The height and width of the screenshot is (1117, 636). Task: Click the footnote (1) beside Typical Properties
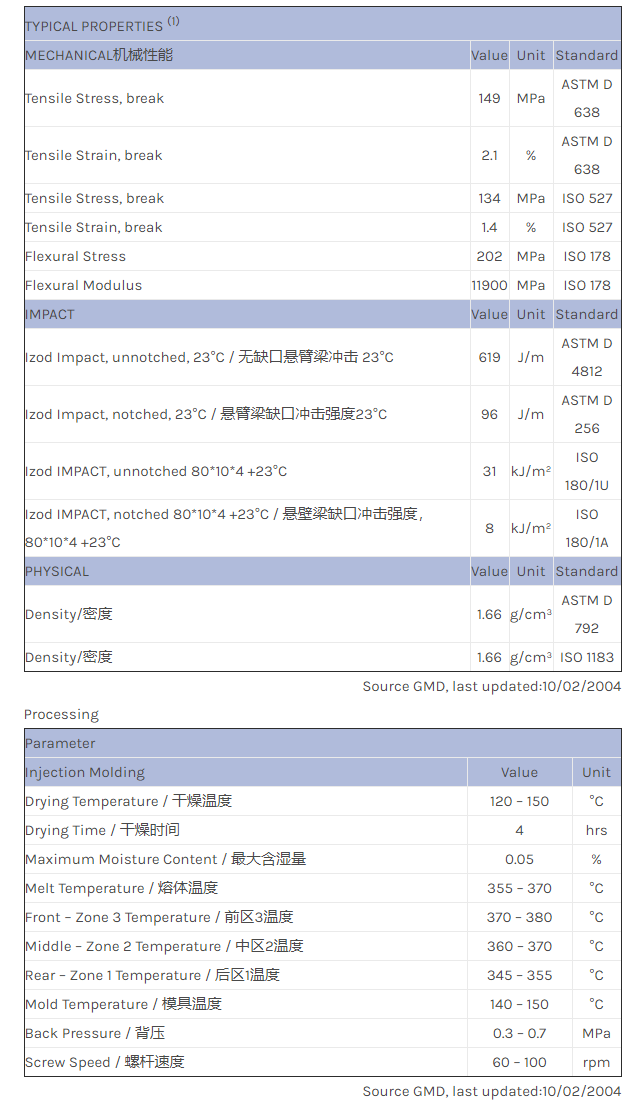click(173, 22)
